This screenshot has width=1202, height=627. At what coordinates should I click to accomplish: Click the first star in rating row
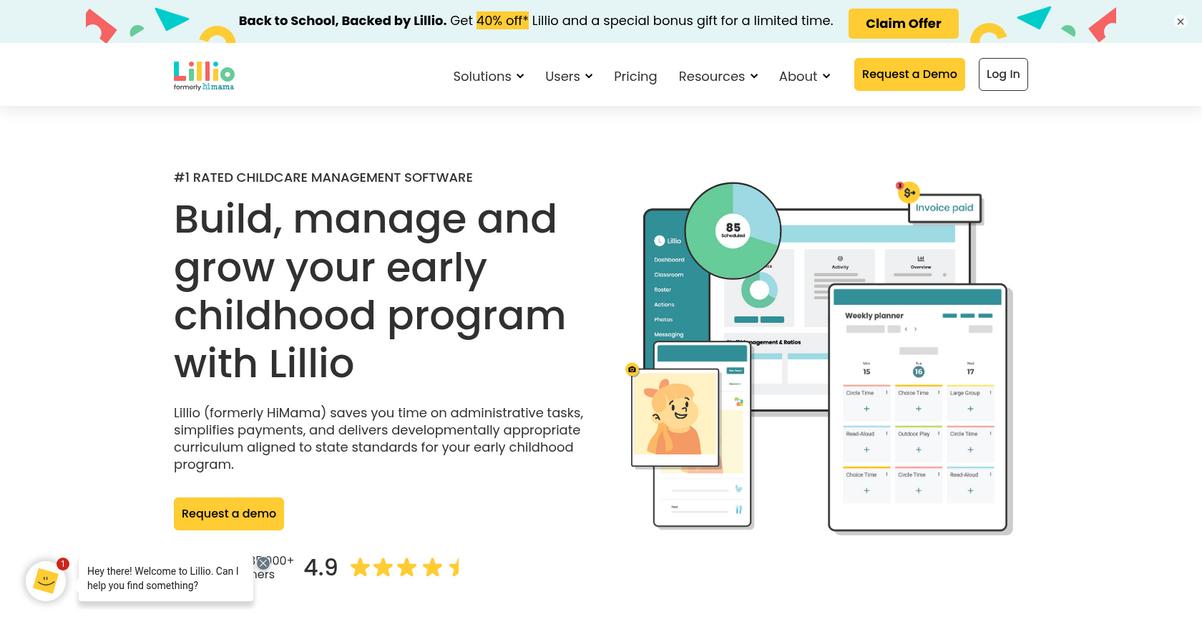pos(359,567)
